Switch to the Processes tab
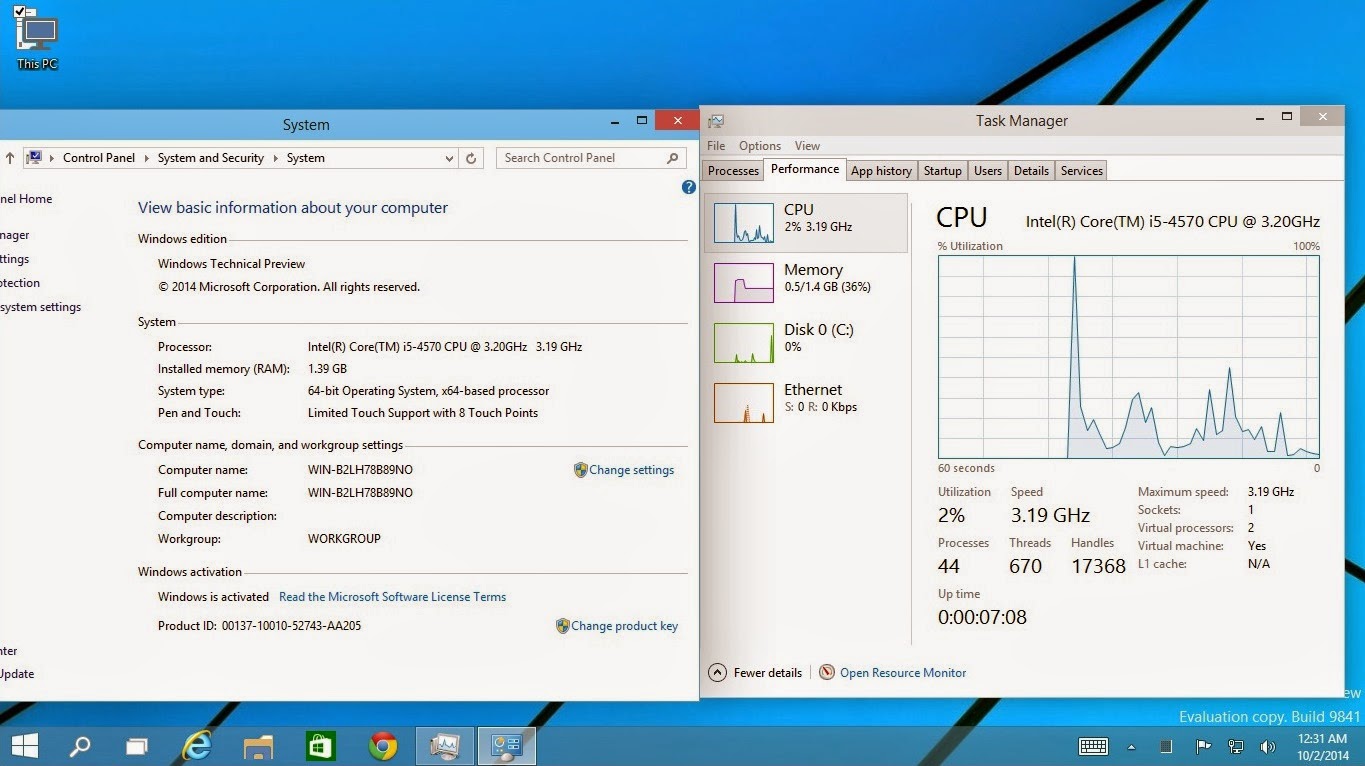Viewport: 1365px width, 766px height. point(733,171)
